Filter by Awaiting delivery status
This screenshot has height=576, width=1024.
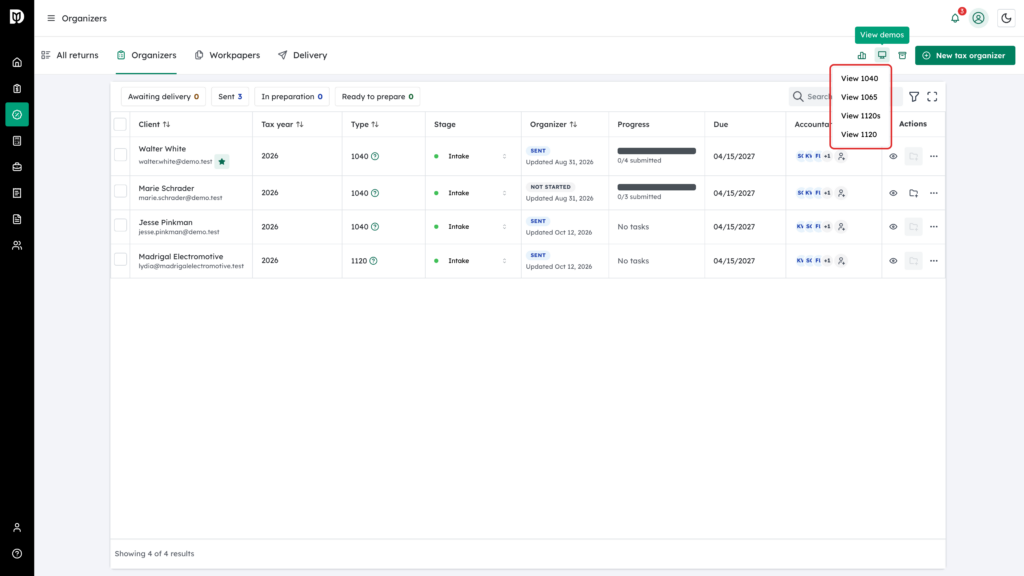tap(163, 97)
